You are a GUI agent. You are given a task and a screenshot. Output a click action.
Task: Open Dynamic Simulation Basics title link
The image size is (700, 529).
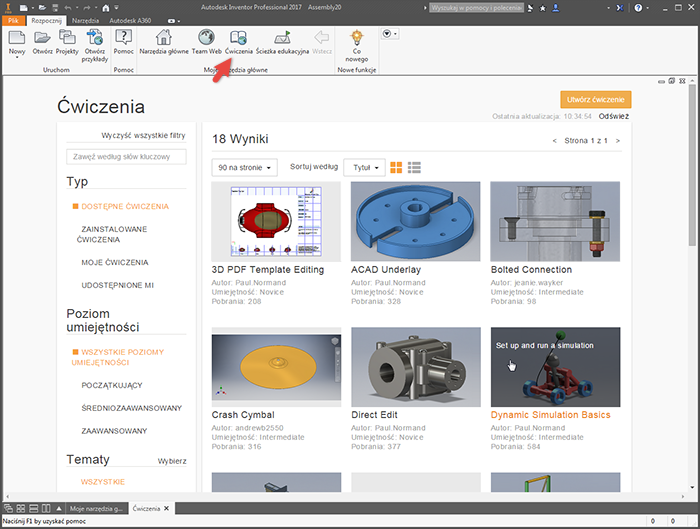pyautogui.click(x=550, y=415)
